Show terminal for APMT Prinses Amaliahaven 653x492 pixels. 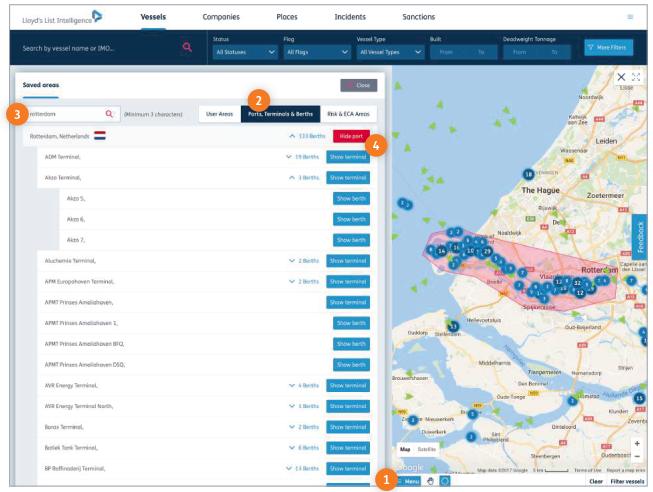tap(348, 302)
